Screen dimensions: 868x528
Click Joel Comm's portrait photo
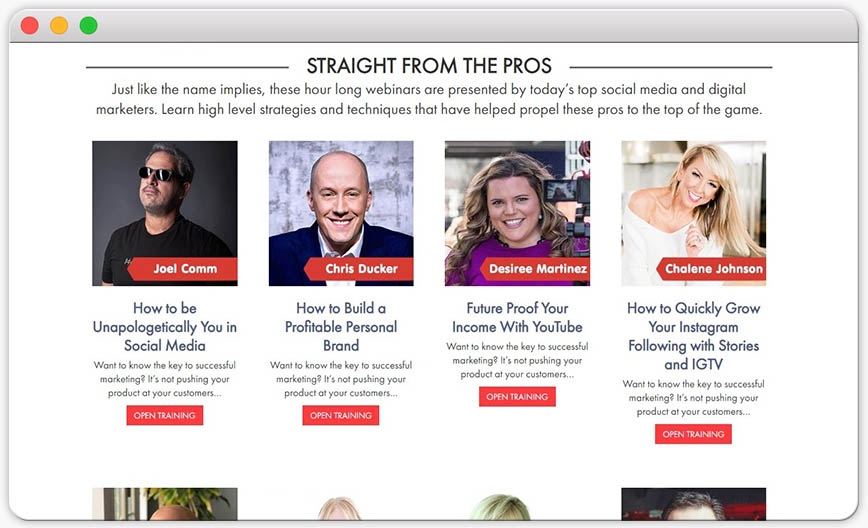[x=164, y=213]
